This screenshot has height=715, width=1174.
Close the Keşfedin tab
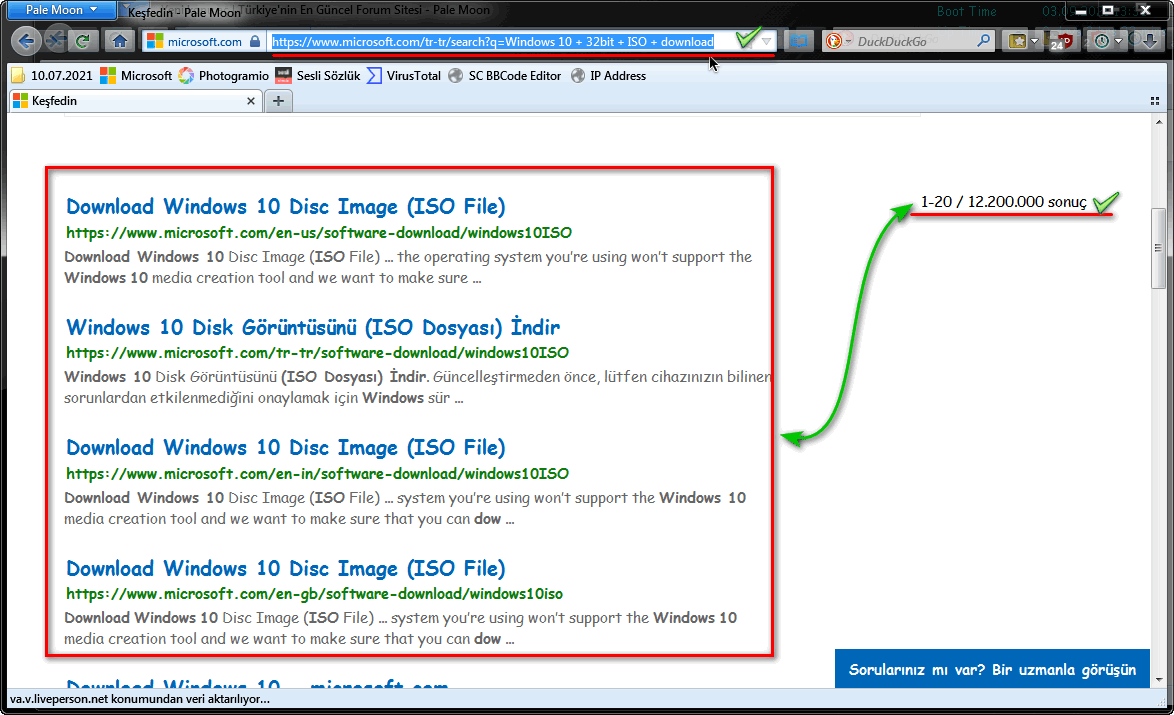[x=251, y=101]
